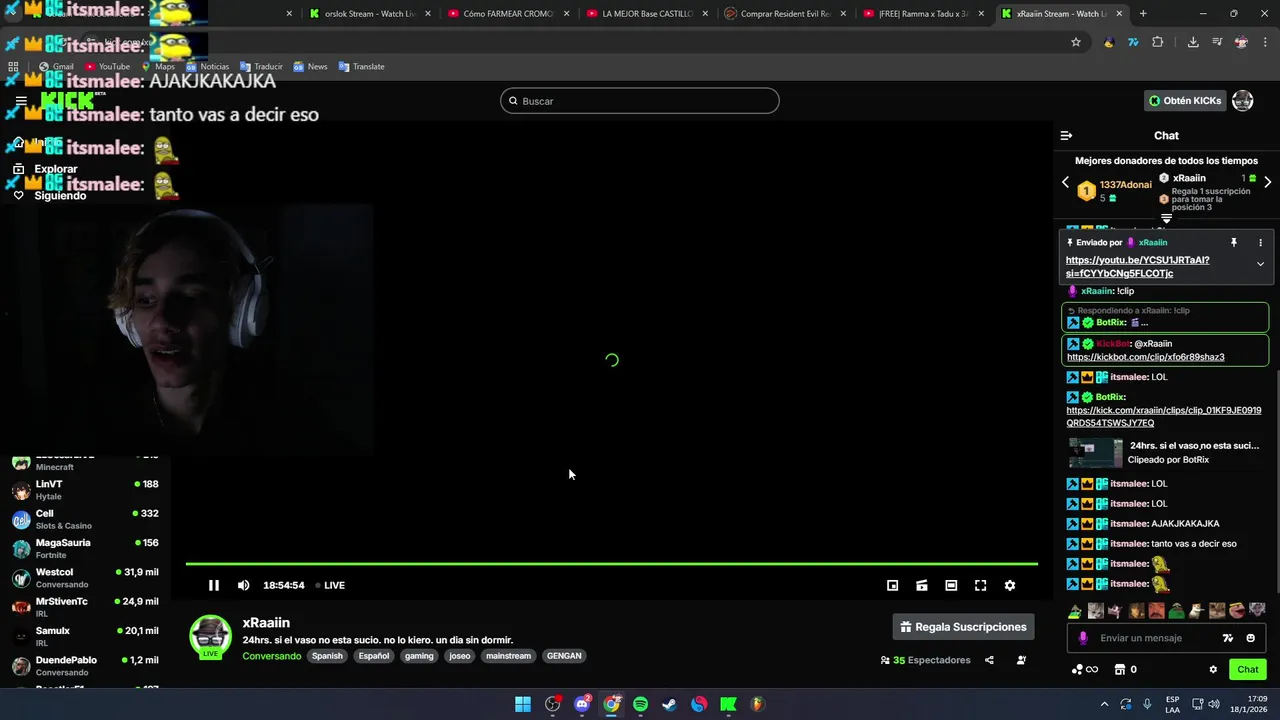Send message with green Chat button
The image size is (1280, 720).
coord(1248,669)
